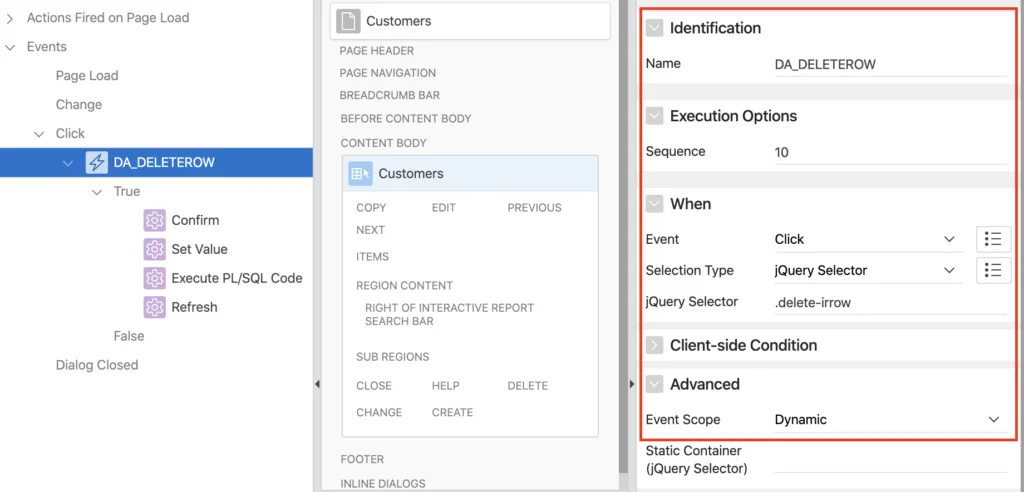Select the False branch tree item
The width and height of the screenshot is (1024, 492).
tap(129, 336)
